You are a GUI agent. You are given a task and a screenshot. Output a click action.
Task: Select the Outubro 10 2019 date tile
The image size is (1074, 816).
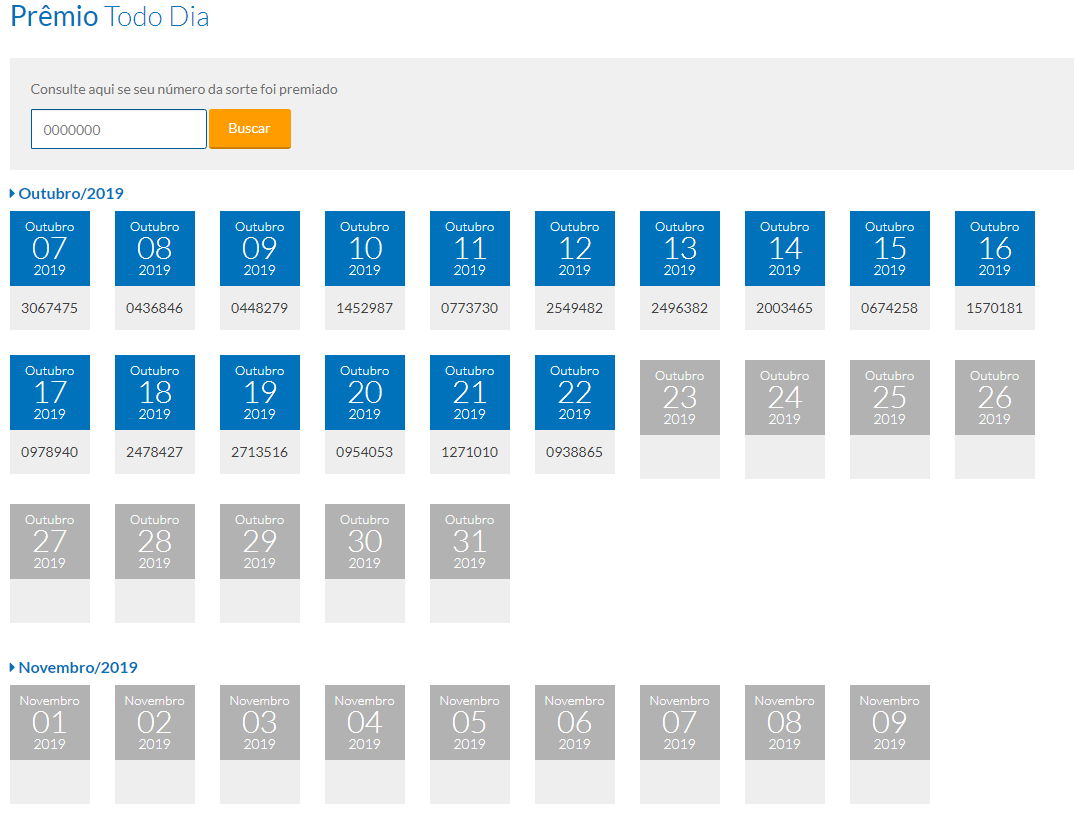coord(365,249)
